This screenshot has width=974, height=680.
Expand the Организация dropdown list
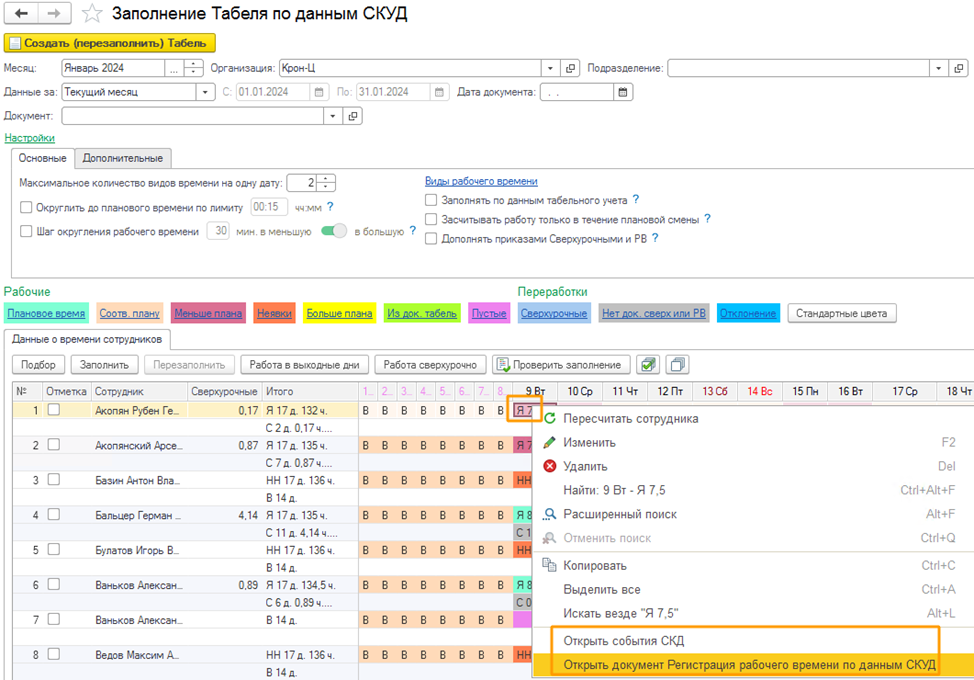[x=550, y=68]
